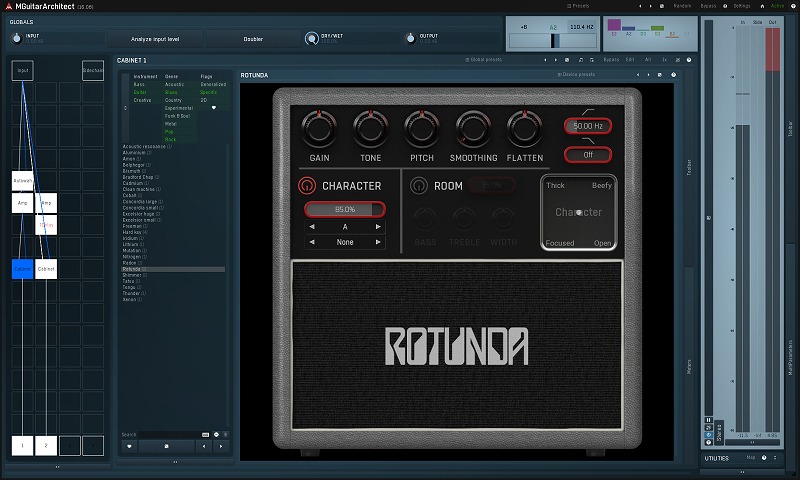Click the FLATTEN knob

point(525,129)
